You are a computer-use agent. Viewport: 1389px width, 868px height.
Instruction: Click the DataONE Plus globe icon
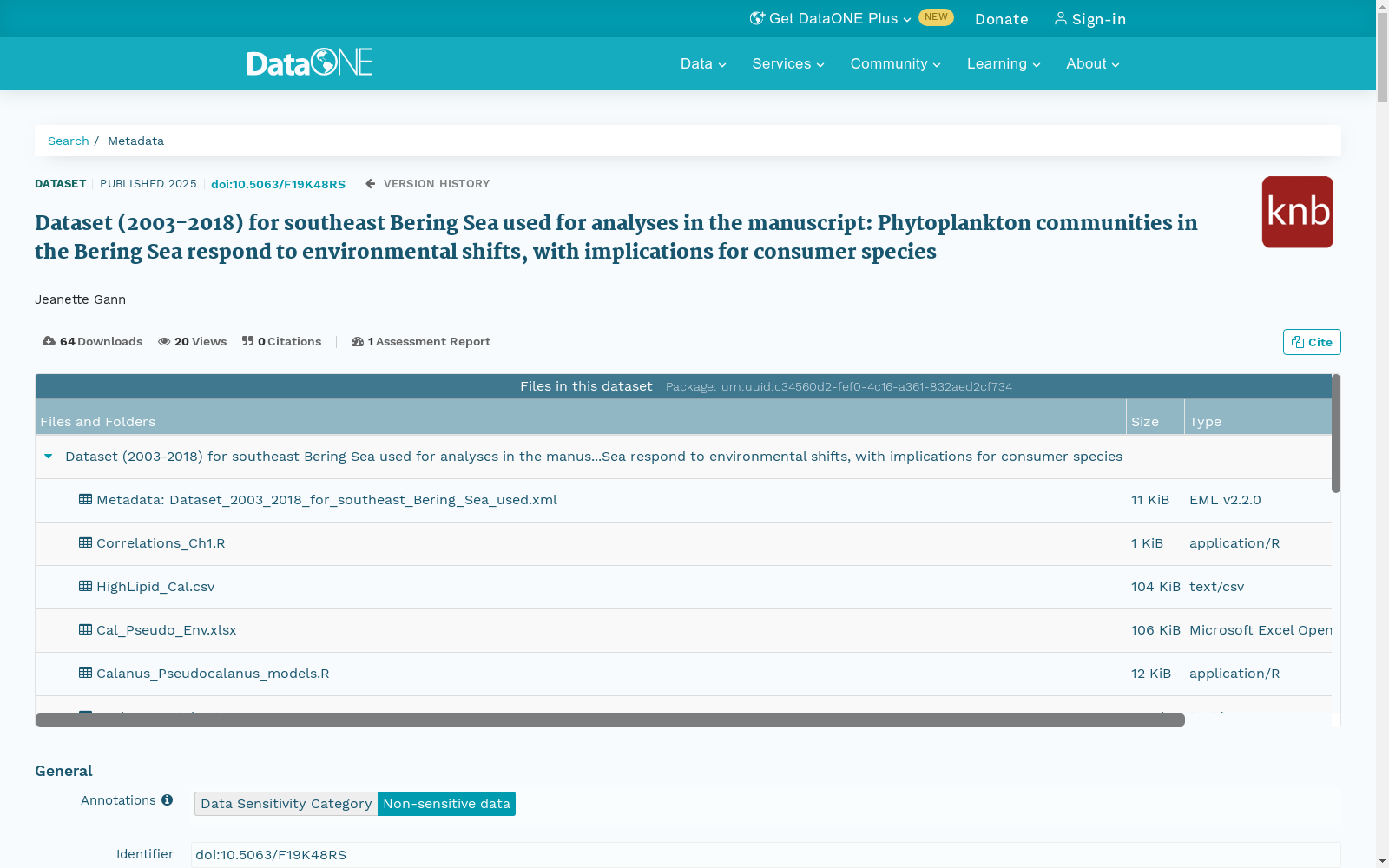[757, 18]
